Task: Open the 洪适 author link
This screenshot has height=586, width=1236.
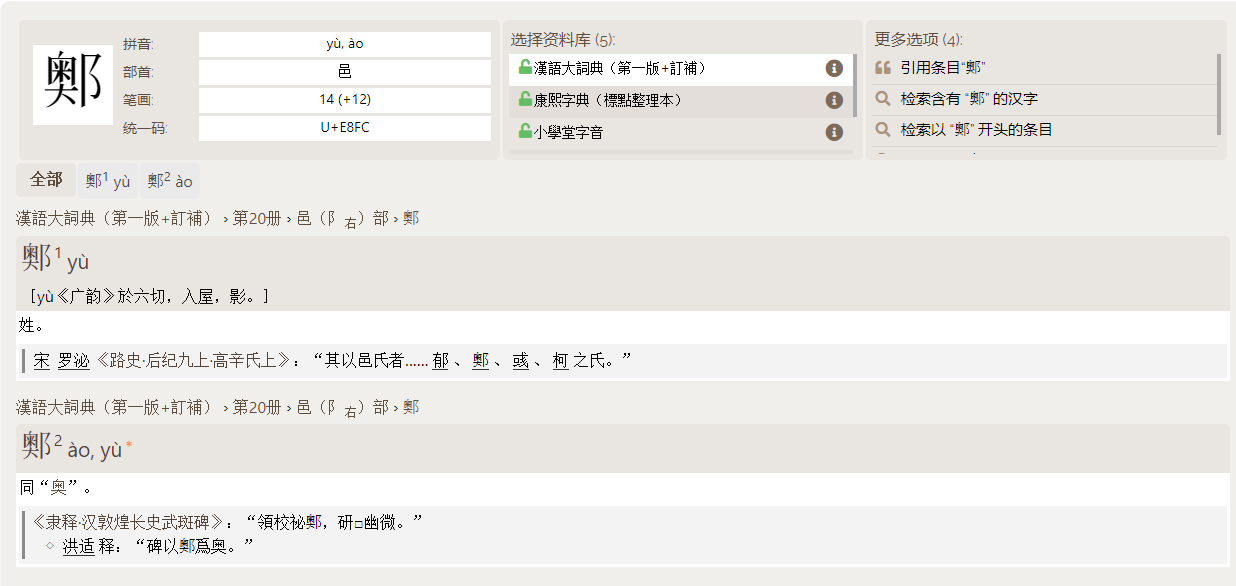Action: tap(78, 546)
